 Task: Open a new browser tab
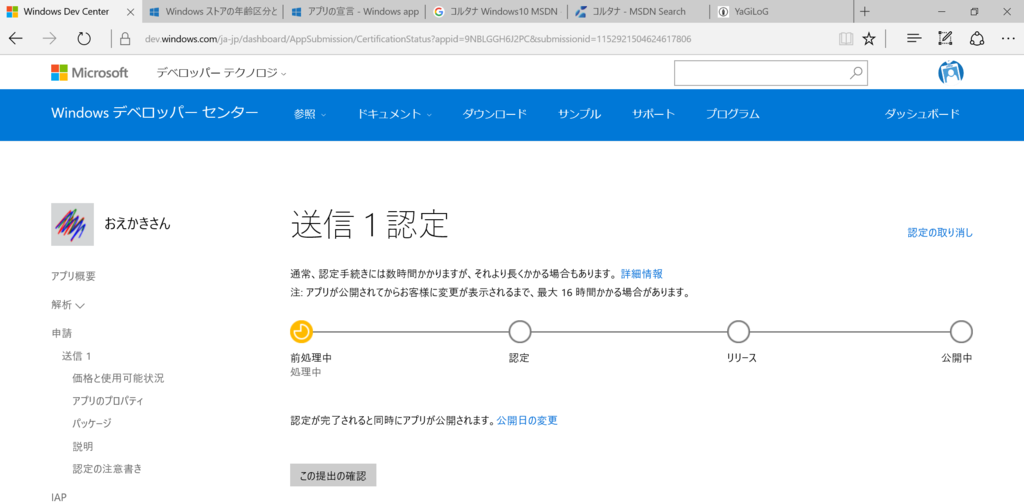pyautogui.click(x=865, y=12)
